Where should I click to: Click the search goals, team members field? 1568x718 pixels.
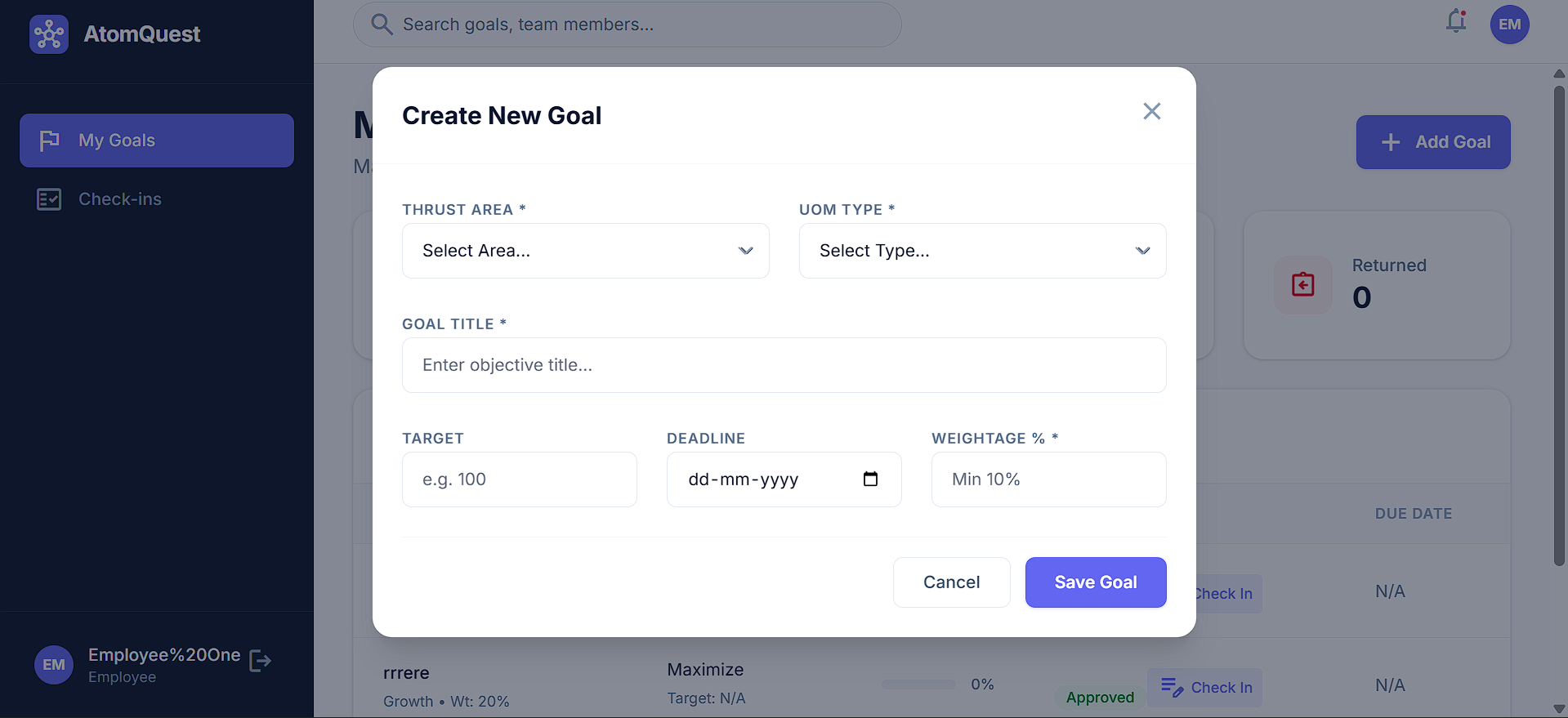click(x=628, y=25)
